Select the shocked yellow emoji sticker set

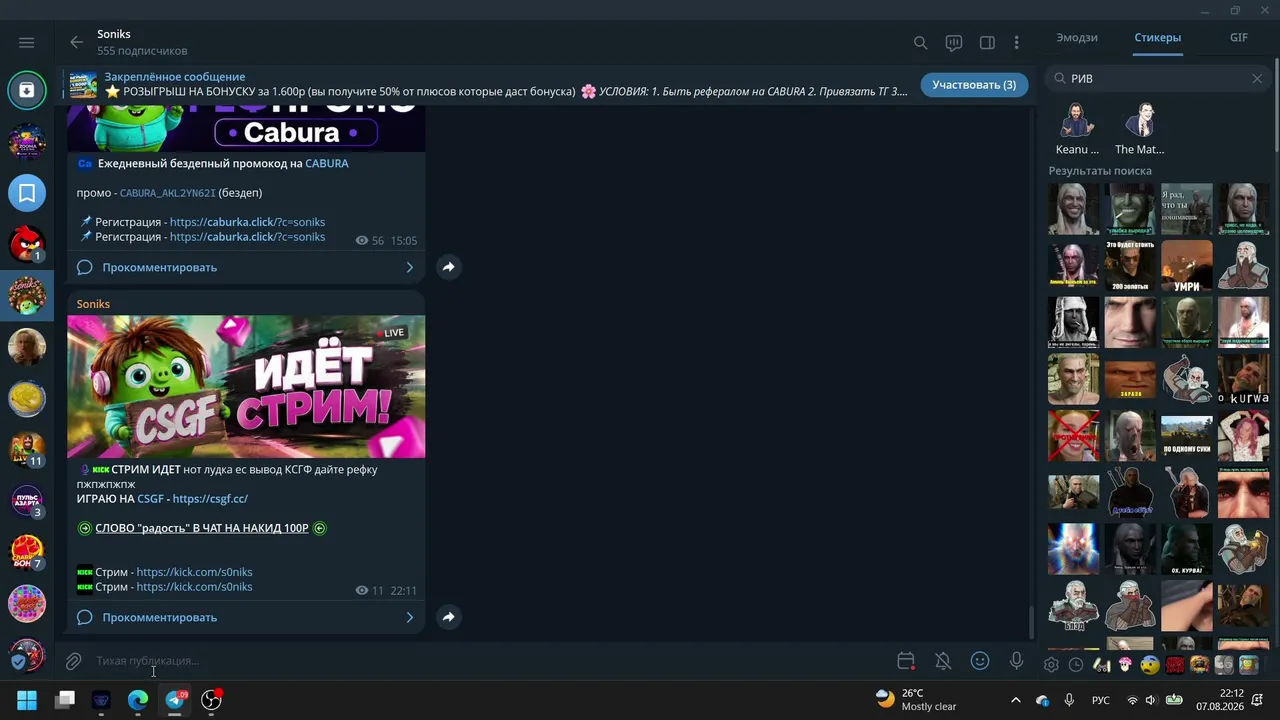[x=1150, y=664]
